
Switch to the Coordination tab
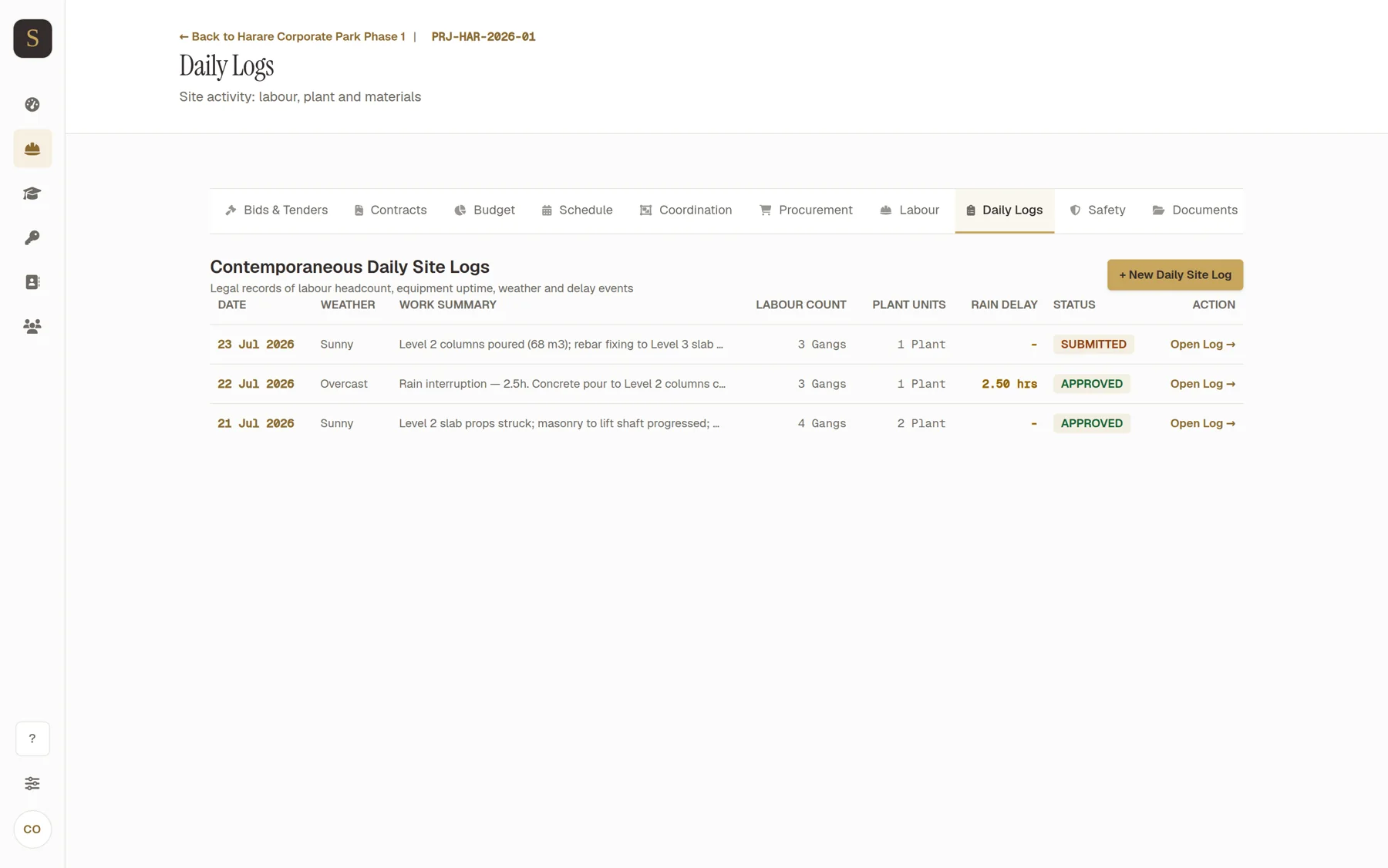686,210
